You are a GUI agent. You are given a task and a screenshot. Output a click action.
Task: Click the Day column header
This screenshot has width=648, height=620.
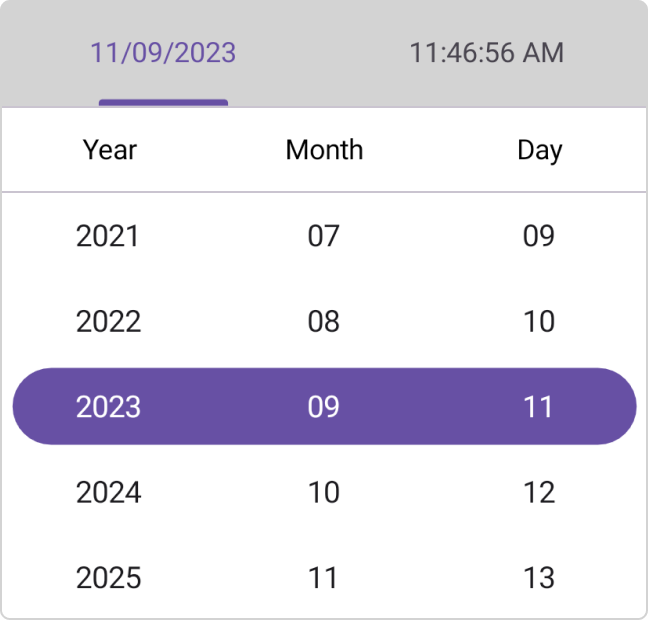coord(539,150)
